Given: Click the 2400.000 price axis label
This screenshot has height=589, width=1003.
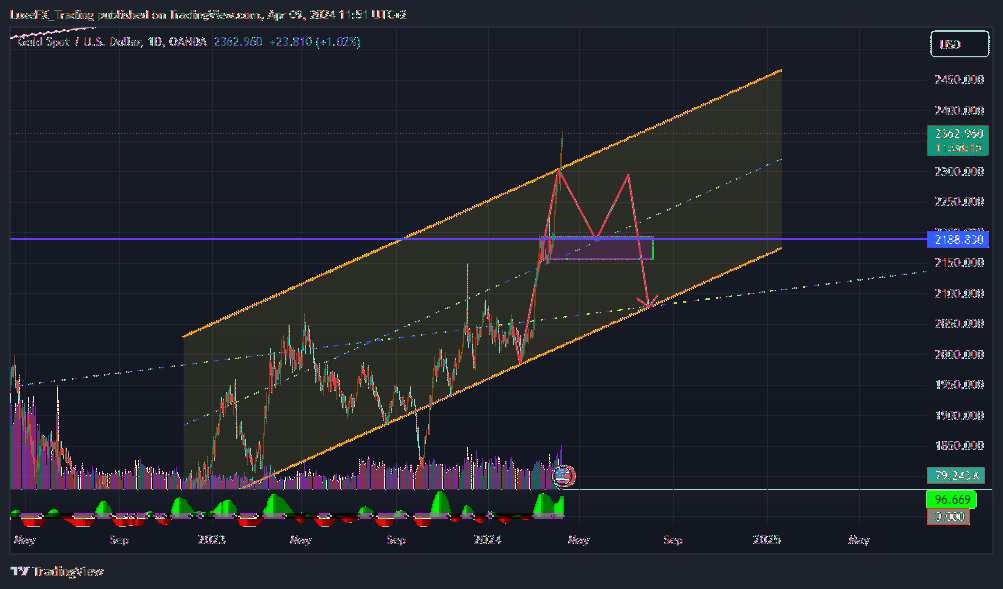Looking at the screenshot, I should [x=959, y=110].
